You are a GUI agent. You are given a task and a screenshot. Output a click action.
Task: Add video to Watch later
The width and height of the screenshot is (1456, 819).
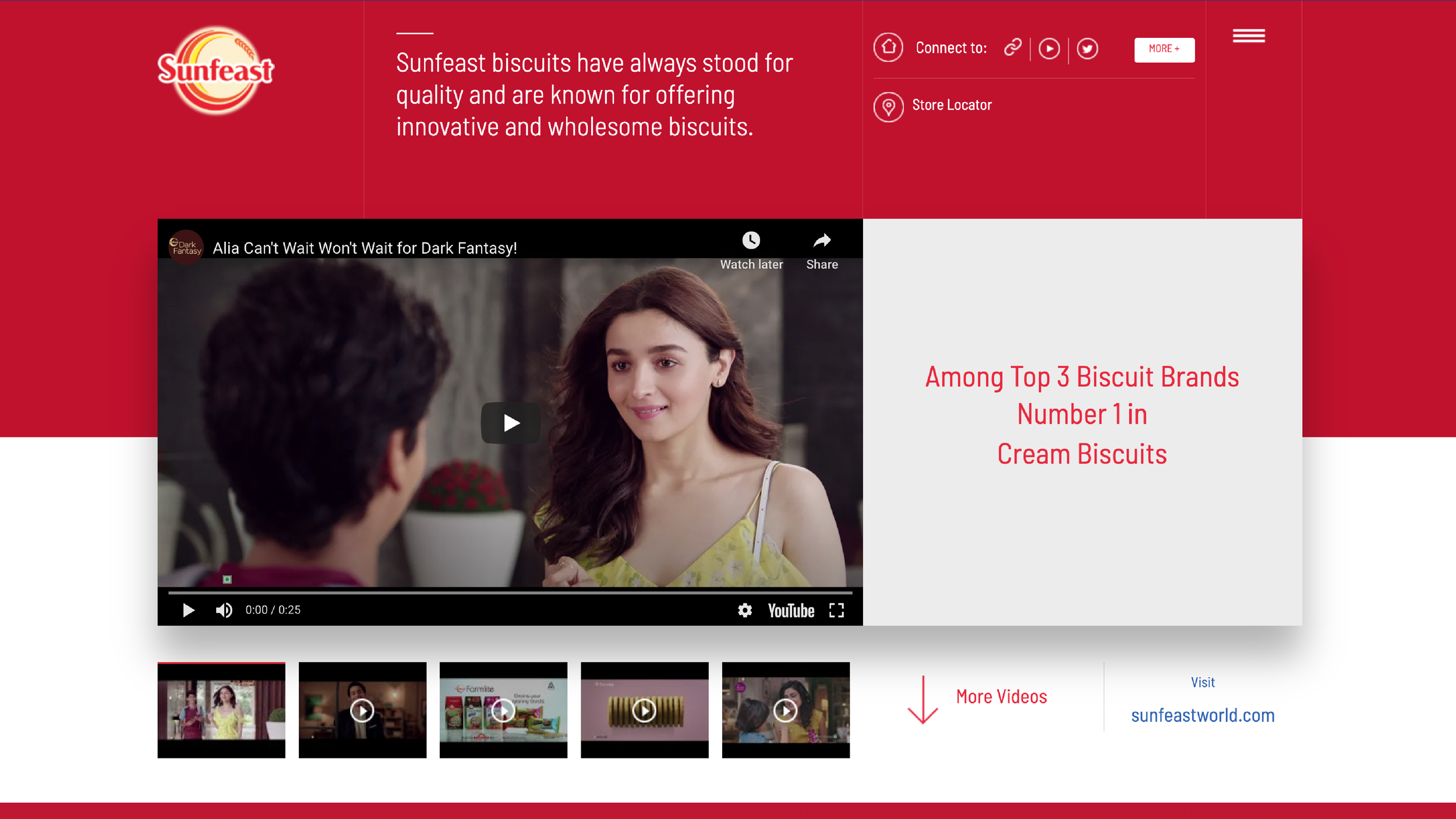pyautogui.click(x=751, y=251)
